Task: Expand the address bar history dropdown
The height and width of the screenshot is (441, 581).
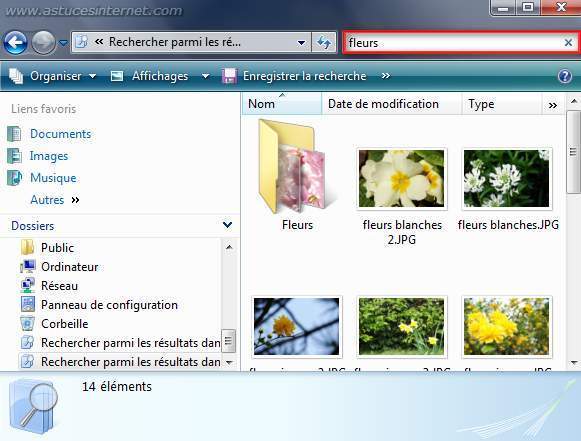Action: [x=302, y=43]
